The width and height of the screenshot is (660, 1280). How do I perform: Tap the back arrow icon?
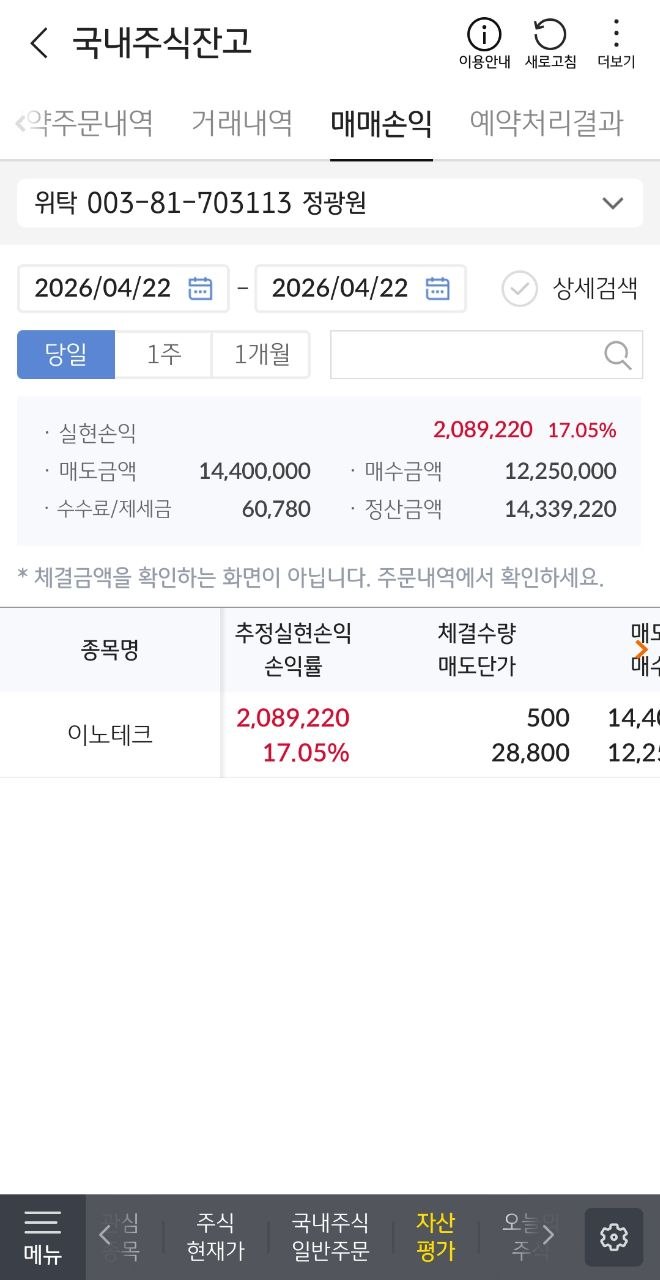(39, 43)
